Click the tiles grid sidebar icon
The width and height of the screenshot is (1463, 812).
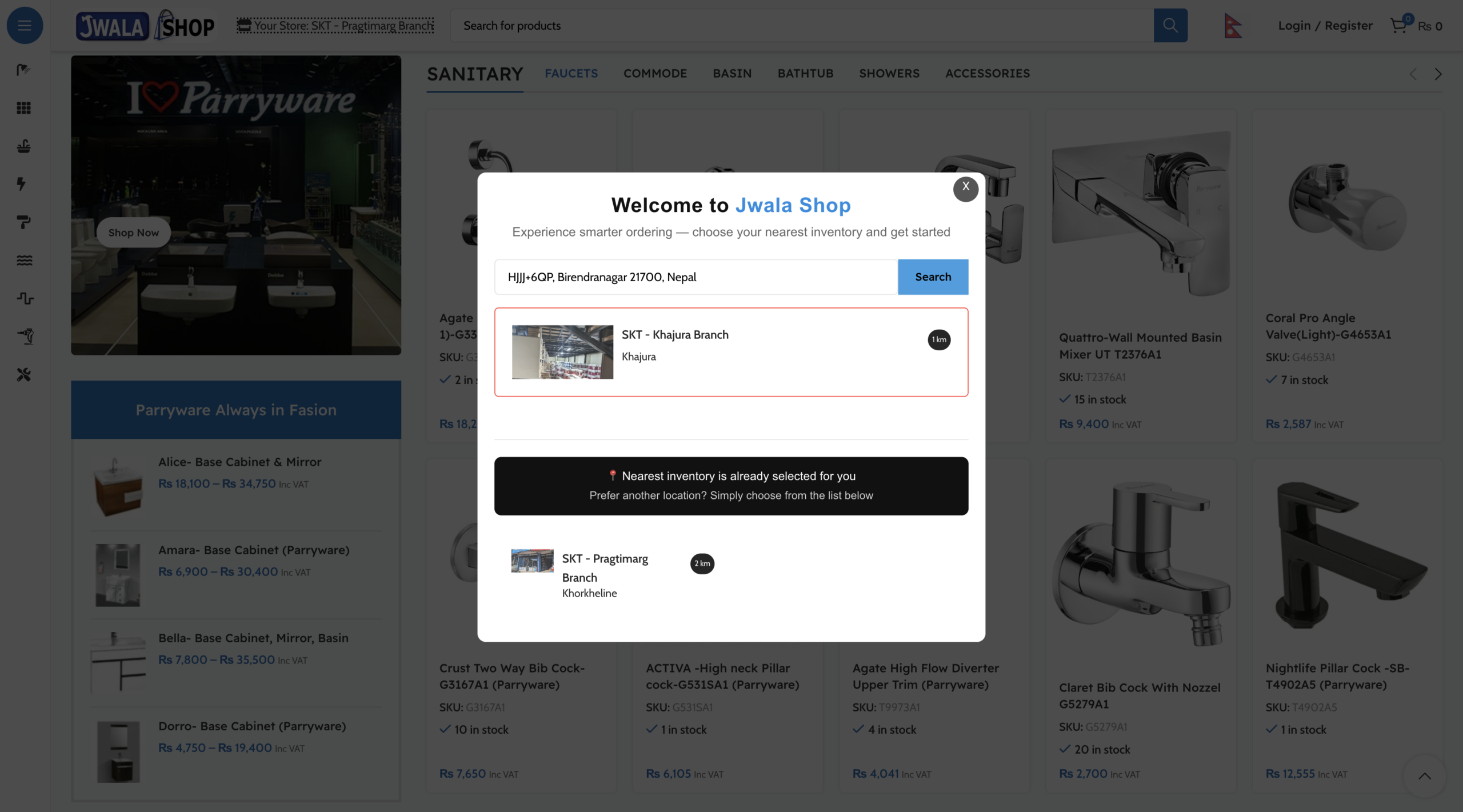tap(23, 107)
